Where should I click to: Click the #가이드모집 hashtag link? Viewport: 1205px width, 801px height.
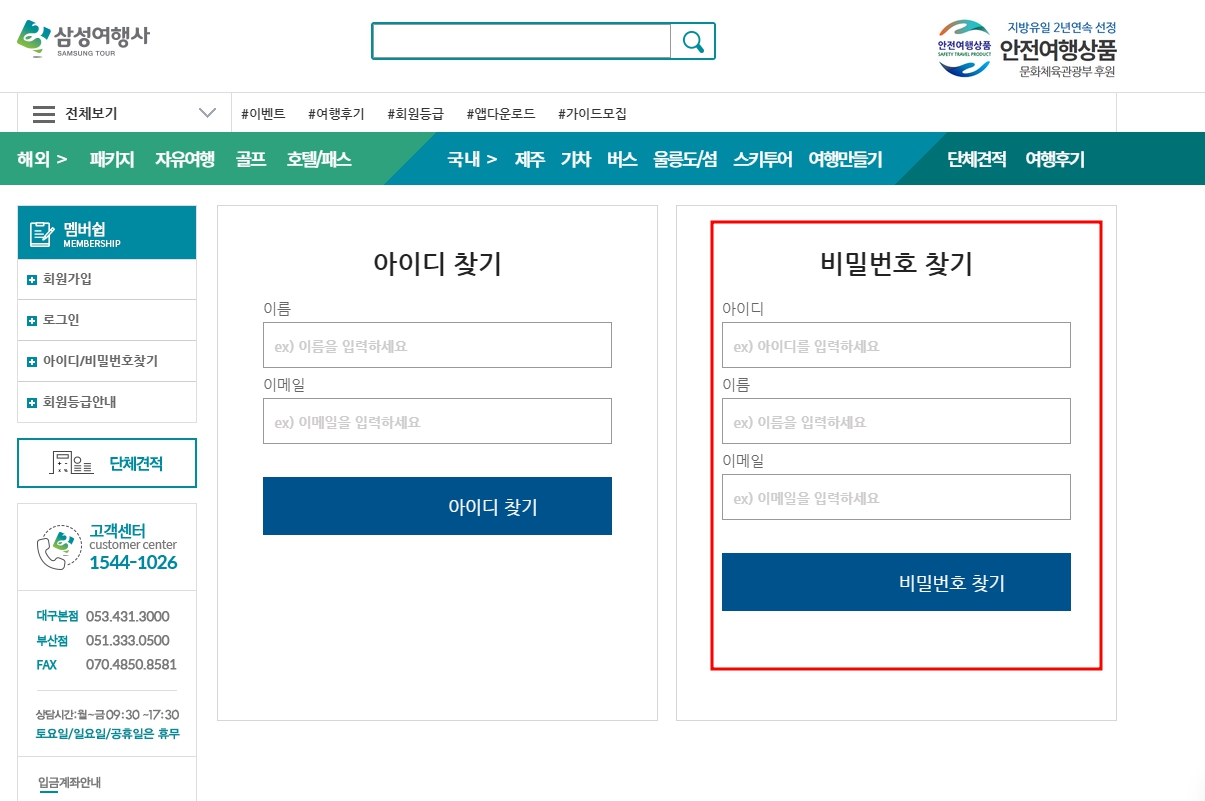point(592,114)
